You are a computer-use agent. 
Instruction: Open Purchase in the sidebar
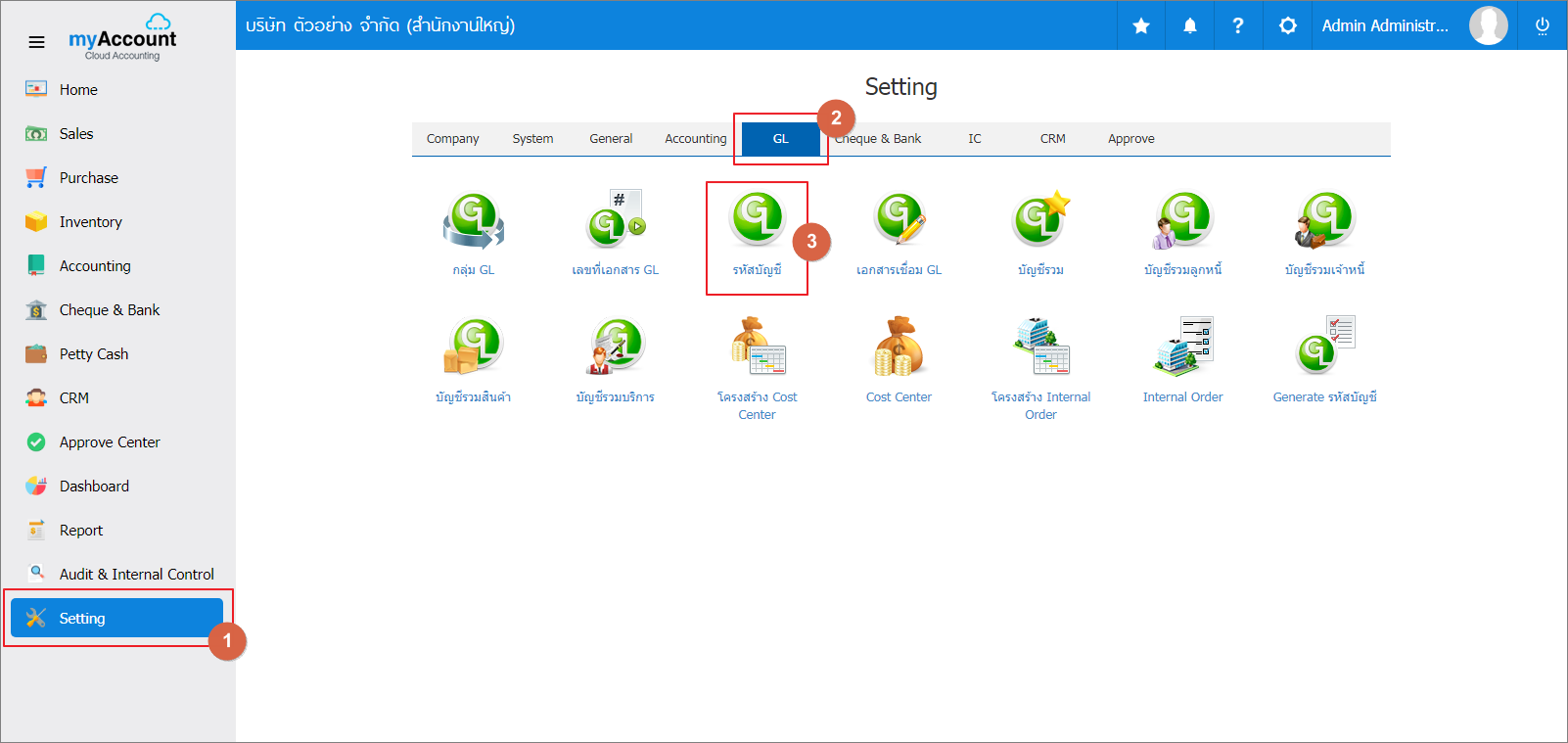[x=117, y=178]
